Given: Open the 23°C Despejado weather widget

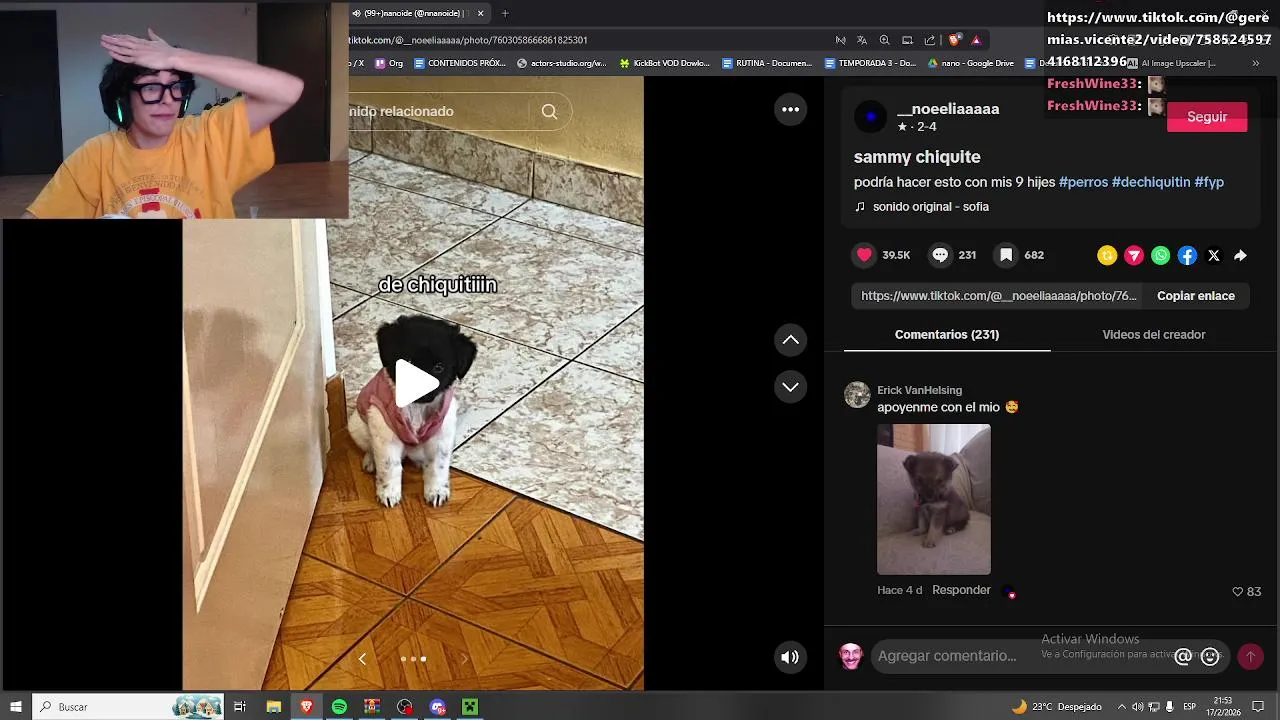Looking at the screenshot, I should click(x=1057, y=707).
